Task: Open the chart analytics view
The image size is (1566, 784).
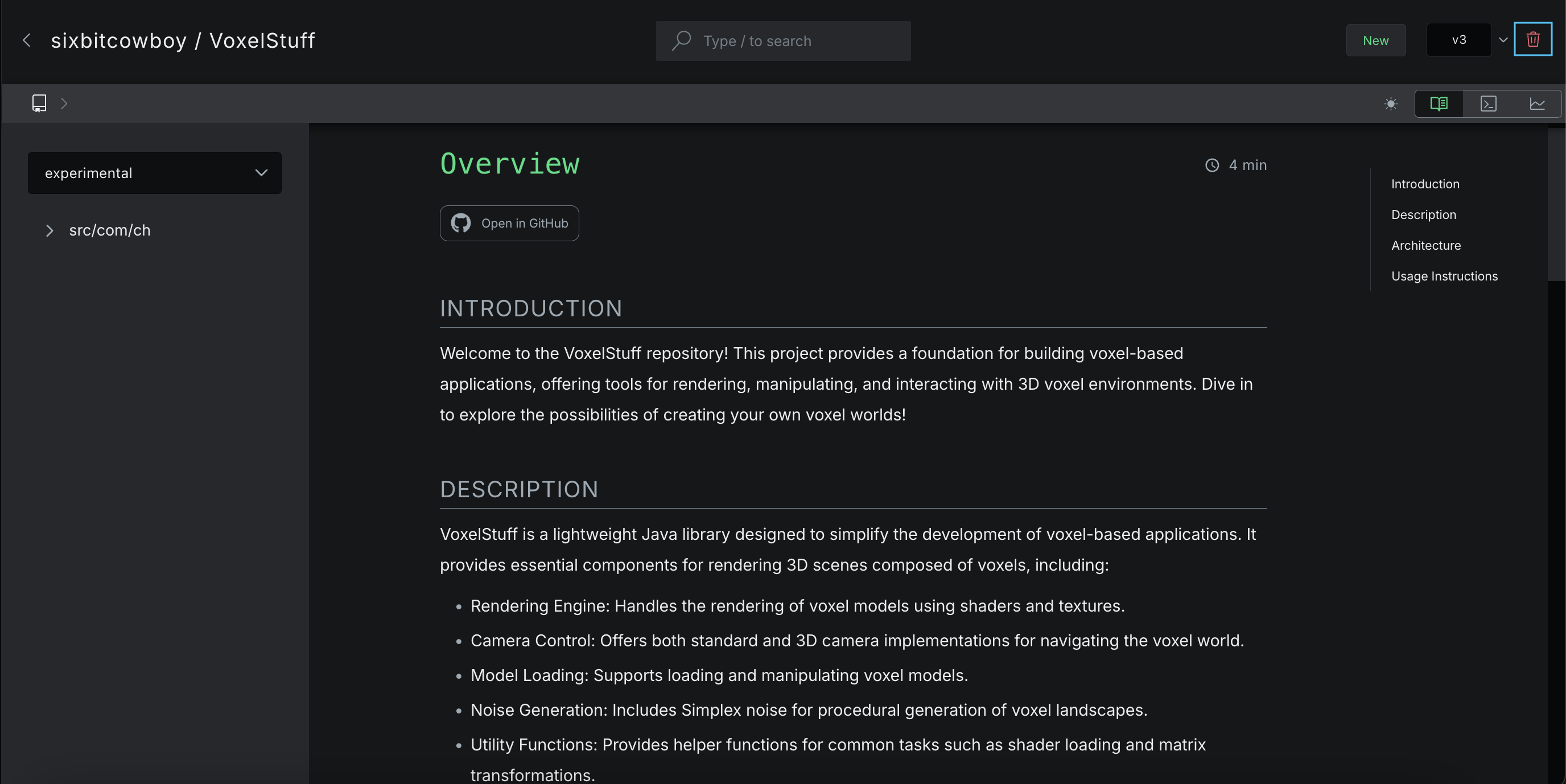Action: pyautogui.click(x=1538, y=104)
